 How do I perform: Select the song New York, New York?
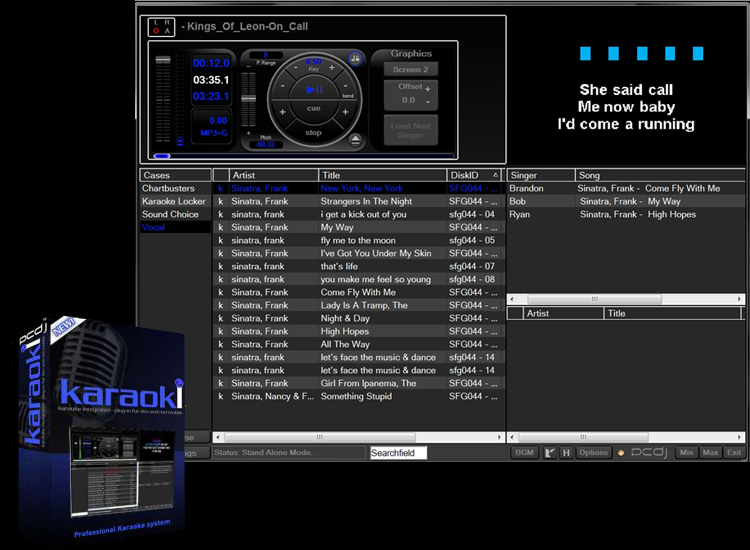359,188
